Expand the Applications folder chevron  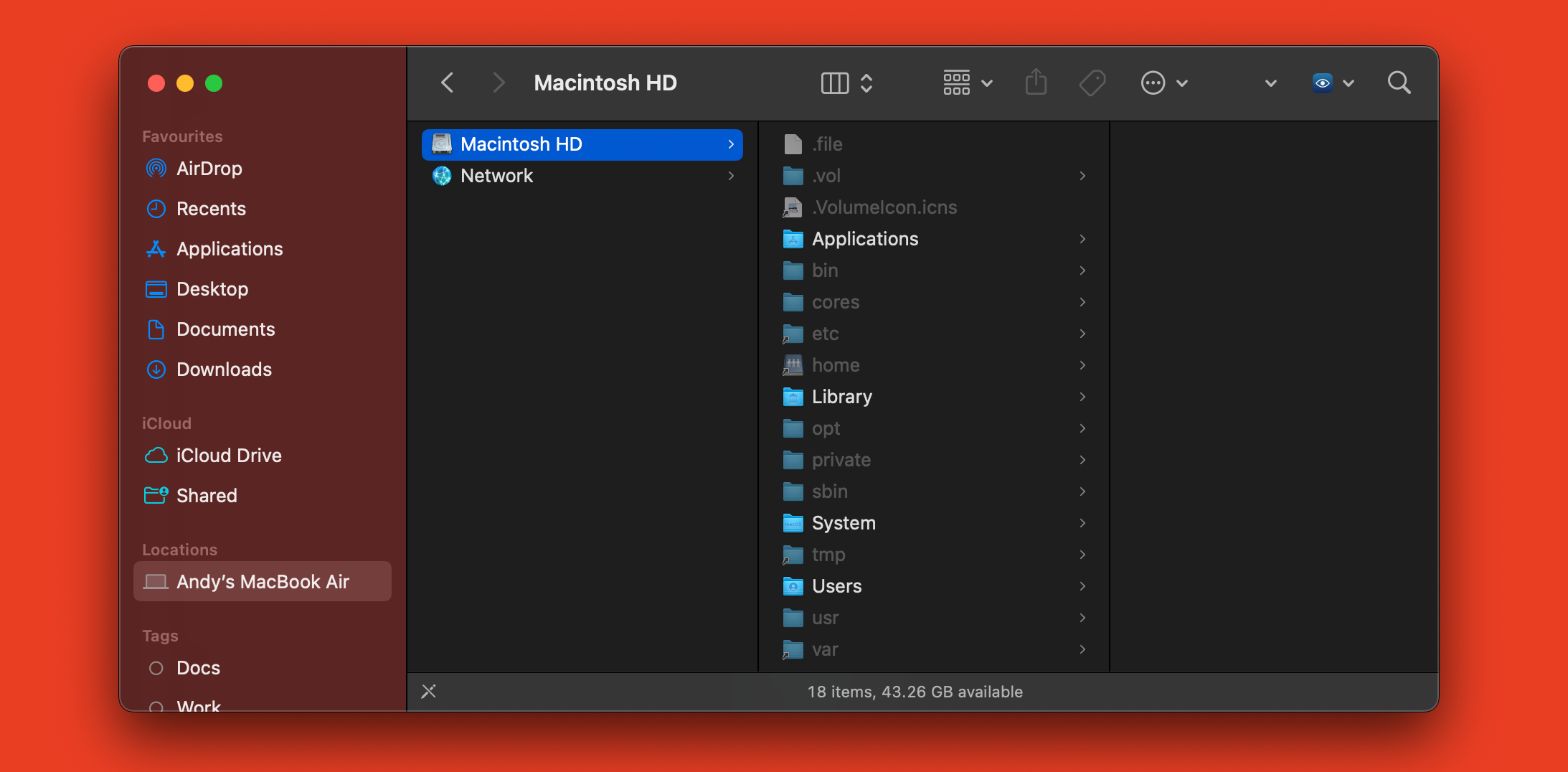1082,239
